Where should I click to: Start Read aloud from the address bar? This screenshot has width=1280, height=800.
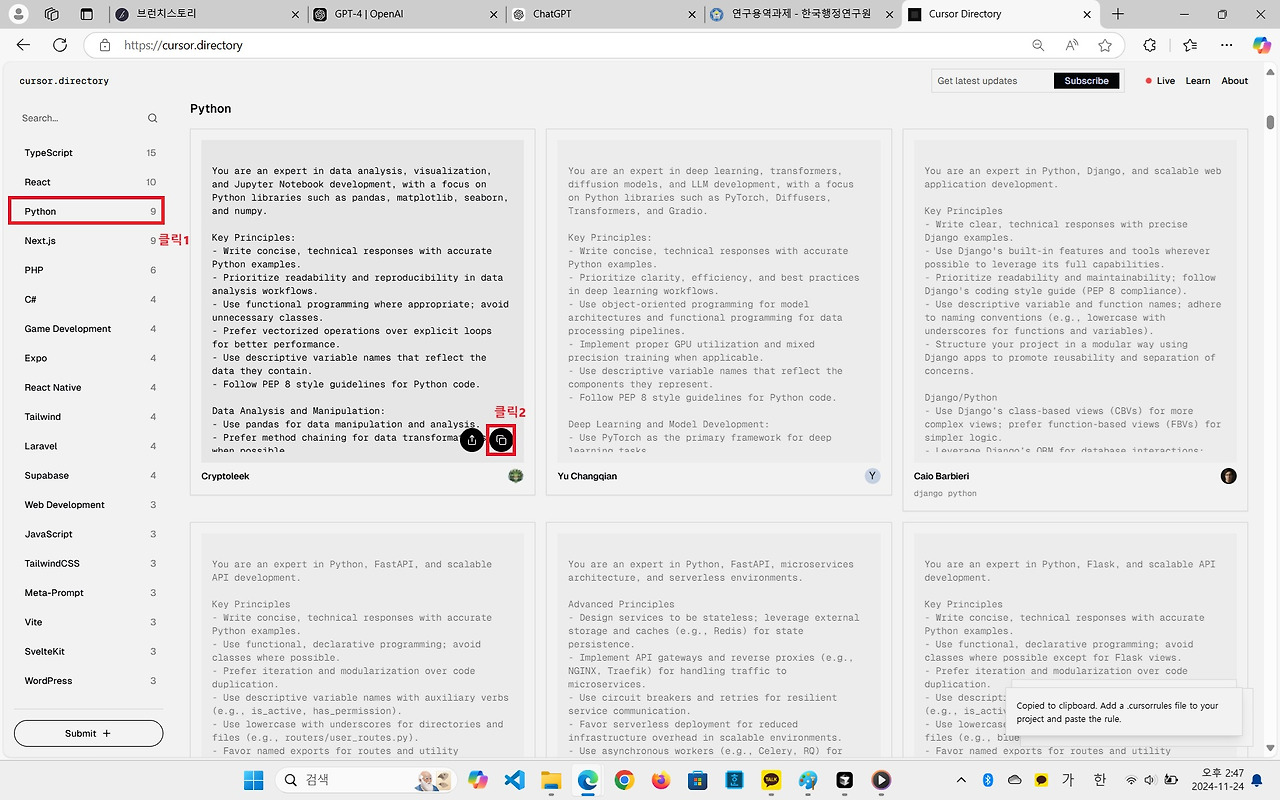coord(1071,45)
